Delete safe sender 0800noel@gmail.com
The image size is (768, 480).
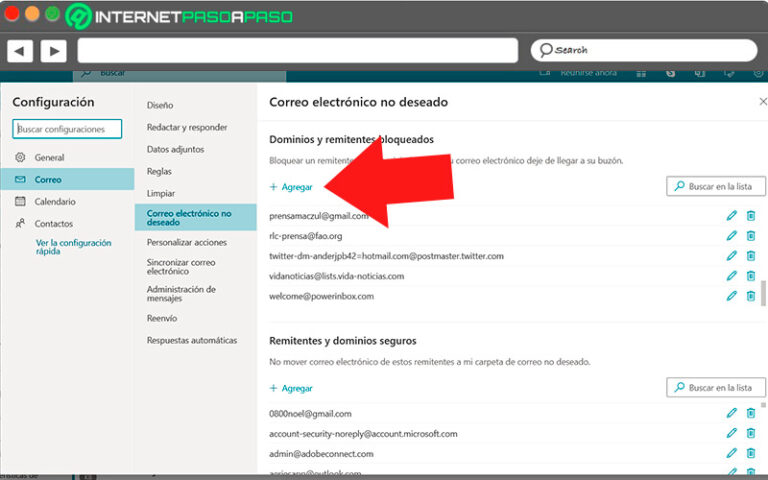click(750, 413)
